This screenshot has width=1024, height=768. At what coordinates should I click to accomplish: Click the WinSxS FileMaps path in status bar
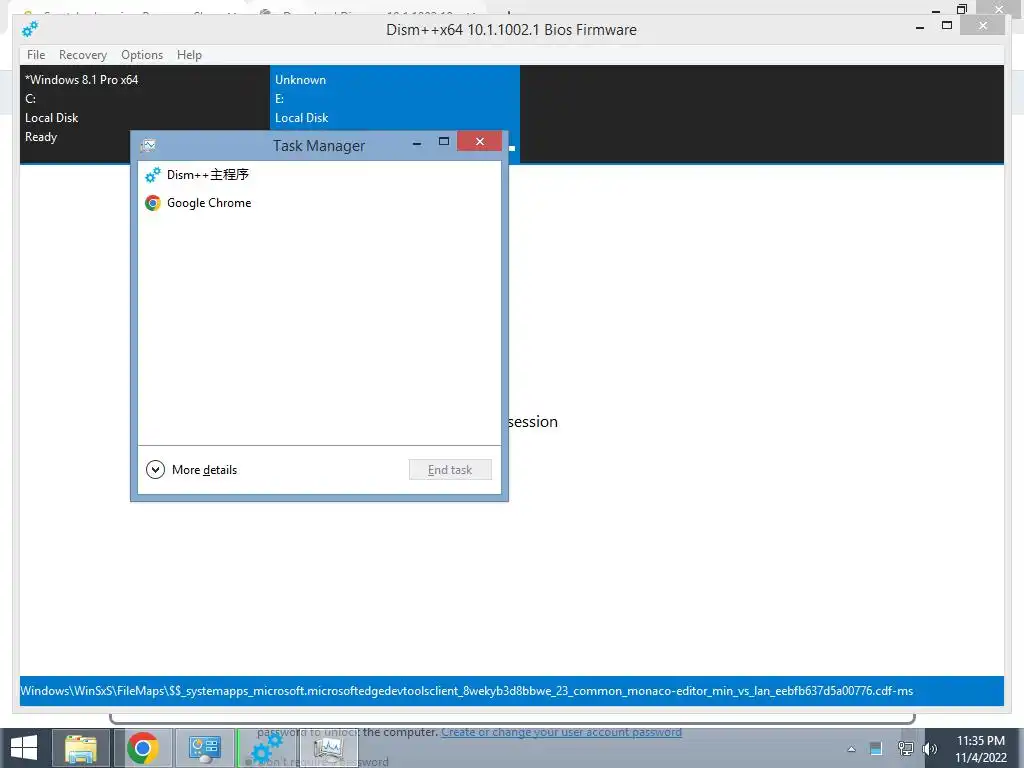466,691
